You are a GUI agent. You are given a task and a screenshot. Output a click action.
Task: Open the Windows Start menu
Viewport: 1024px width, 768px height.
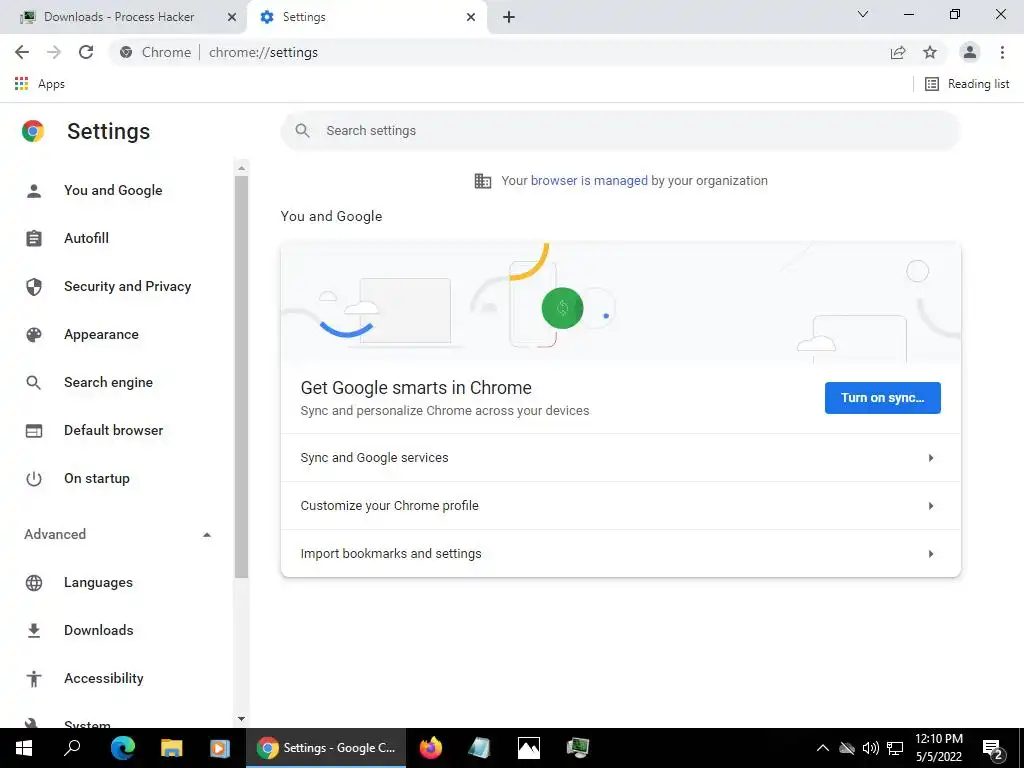coord(24,748)
